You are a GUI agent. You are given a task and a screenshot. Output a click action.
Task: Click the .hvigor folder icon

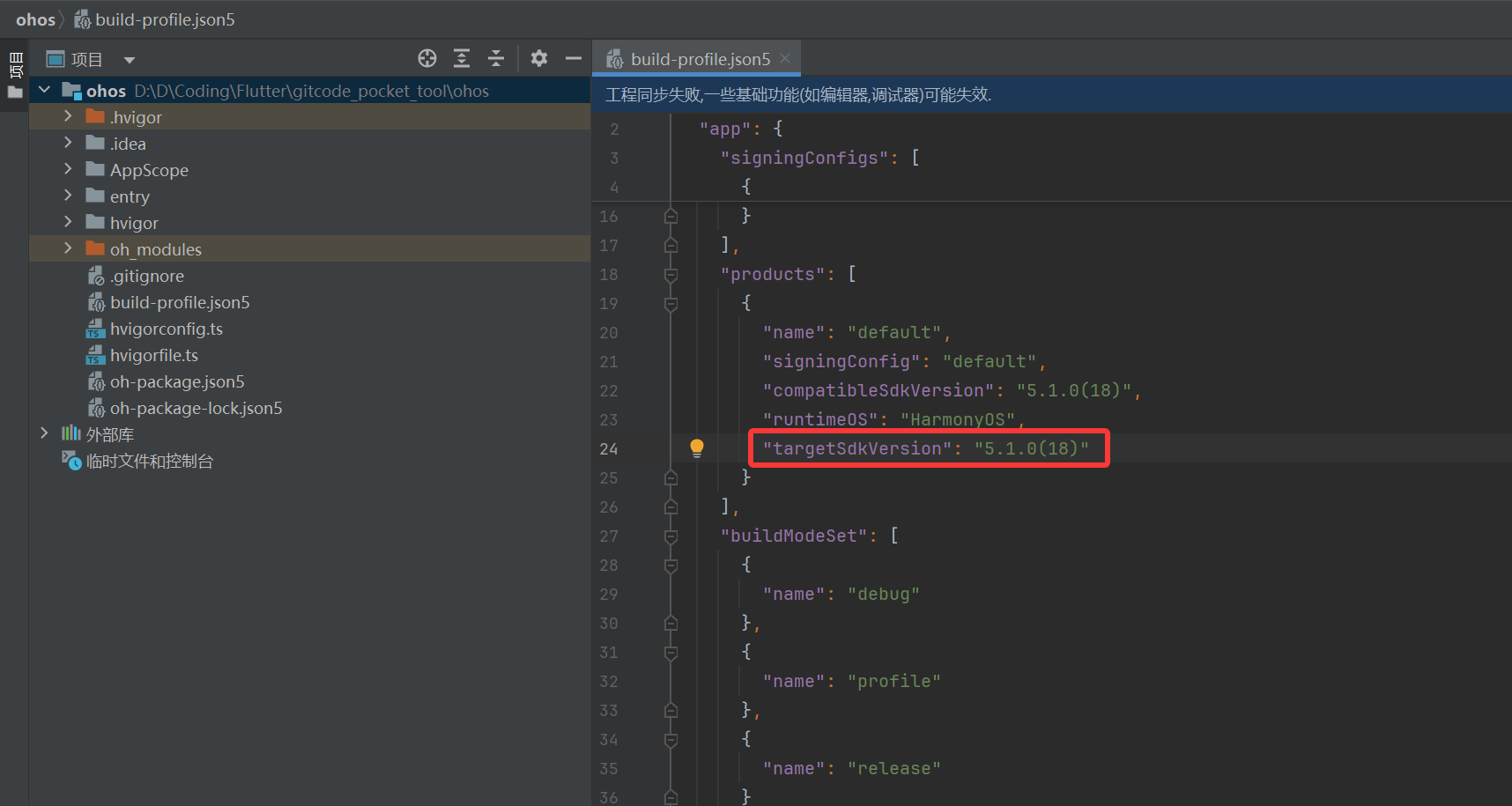pos(95,116)
